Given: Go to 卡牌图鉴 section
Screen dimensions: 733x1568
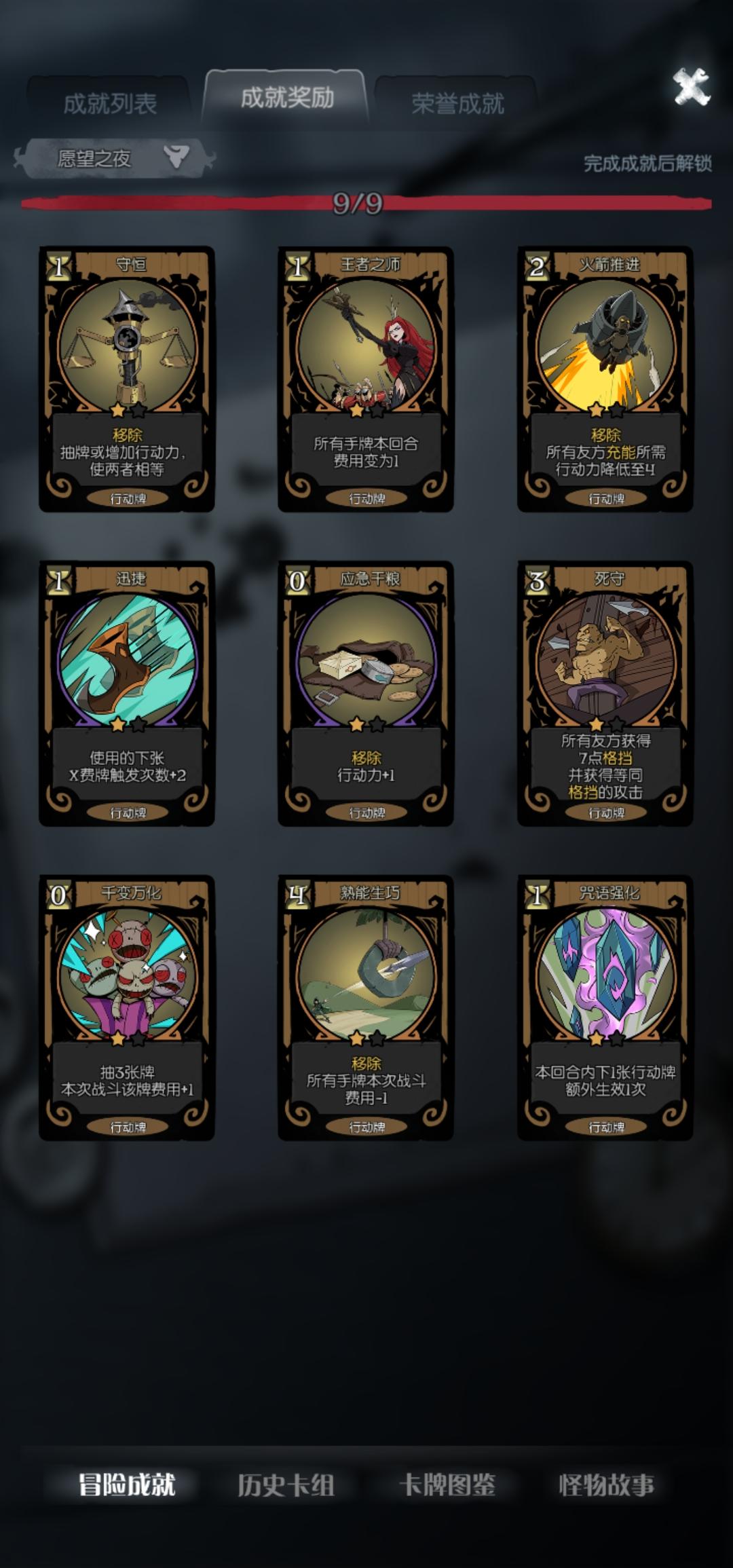Looking at the screenshot, I should pos(447,1485).
